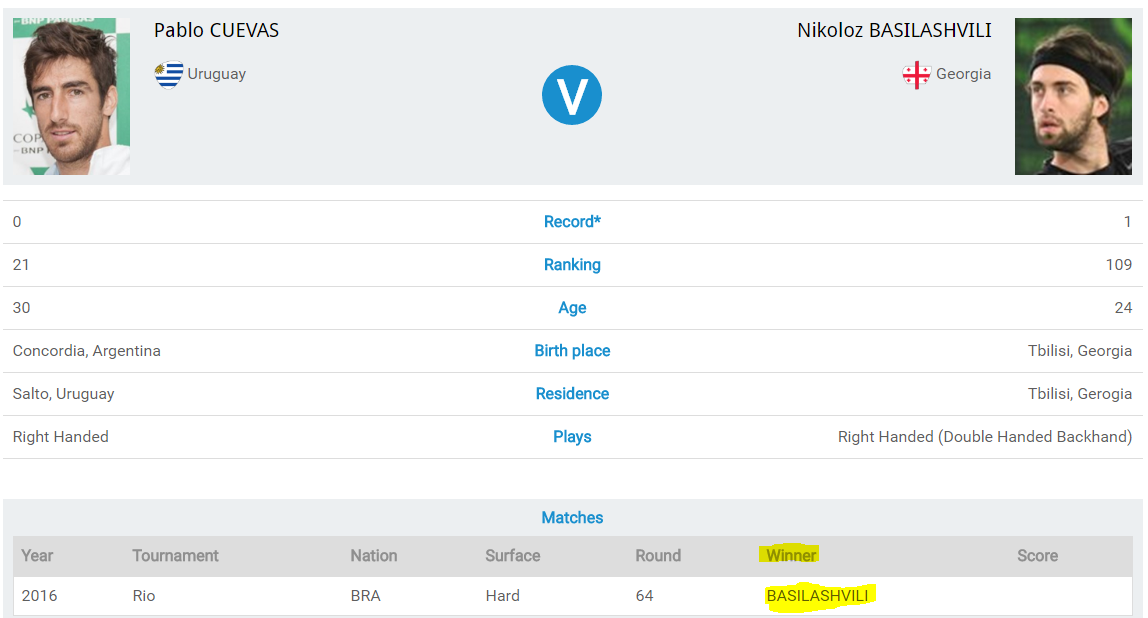Select the highlighted BASILASHVILI winner cell
Viewport: 1148px width, 618px height.
(x=819, y=596)
